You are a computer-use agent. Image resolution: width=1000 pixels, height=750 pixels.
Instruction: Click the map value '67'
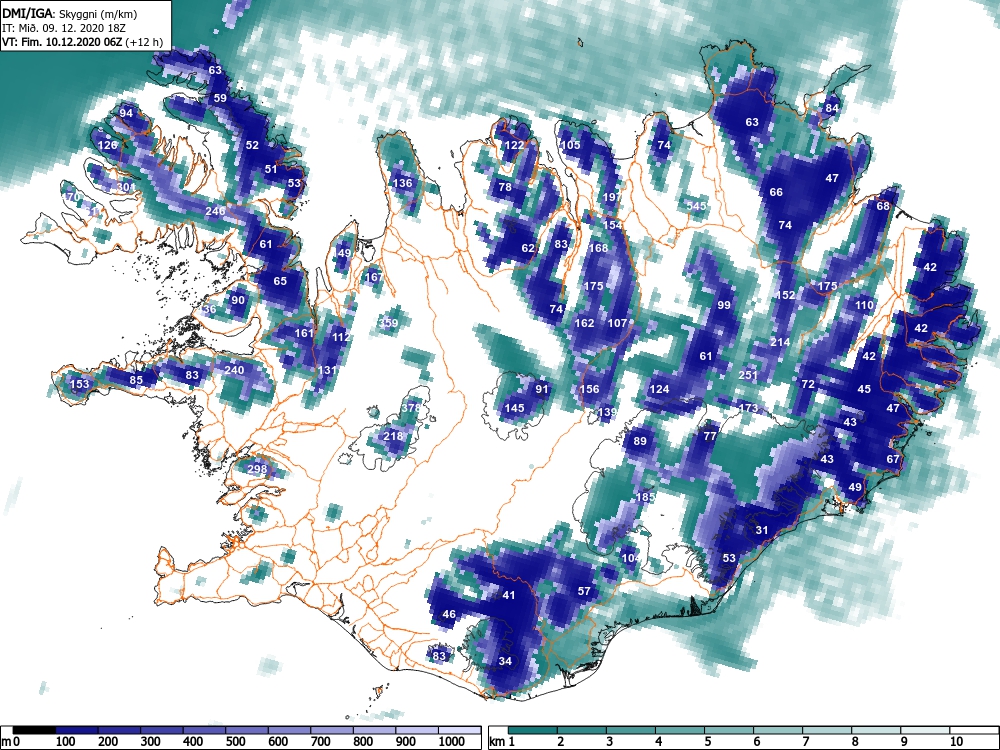pos(893,459)
